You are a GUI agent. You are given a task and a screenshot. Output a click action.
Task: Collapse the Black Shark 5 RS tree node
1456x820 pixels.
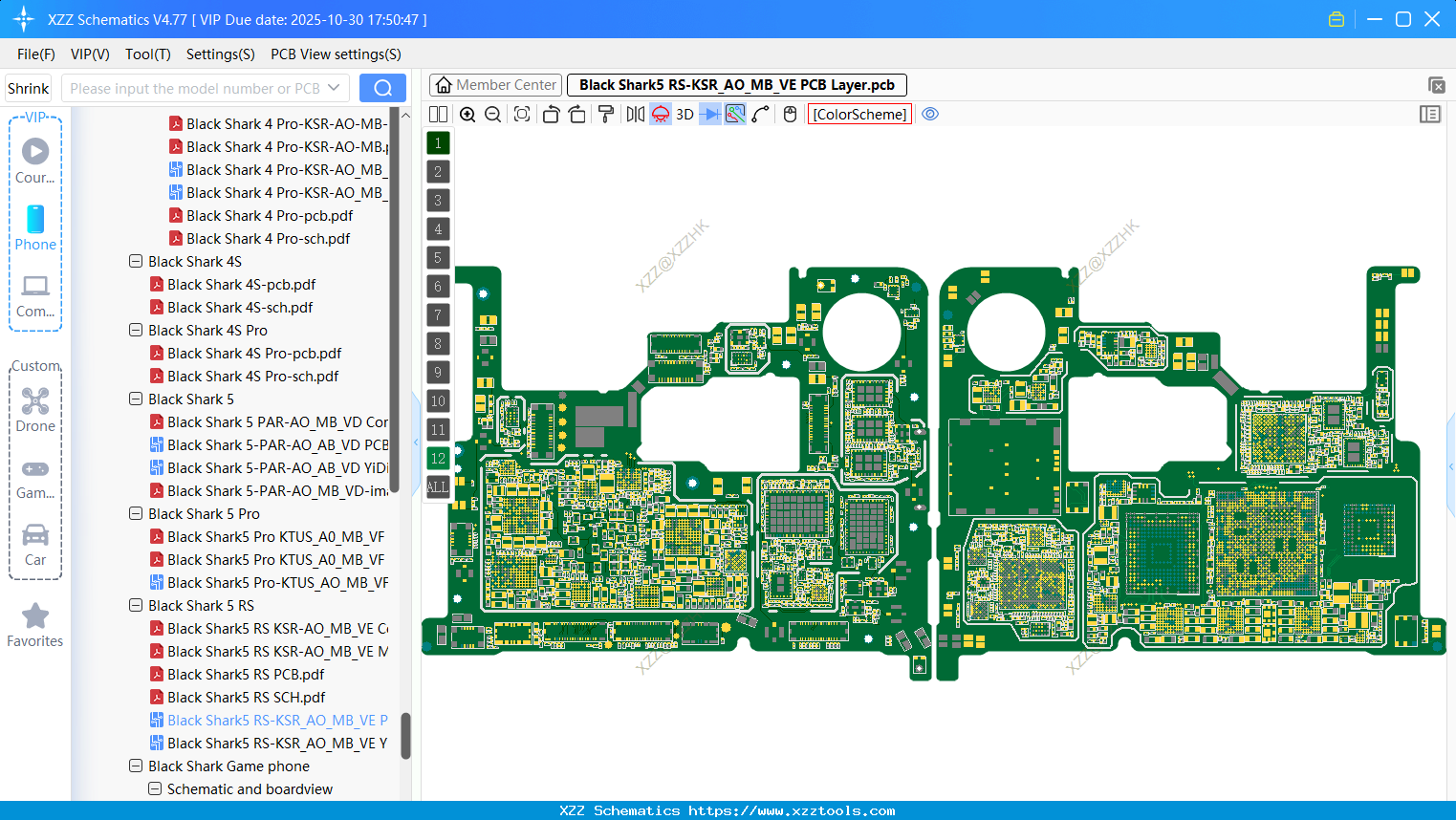click(135, 605)
